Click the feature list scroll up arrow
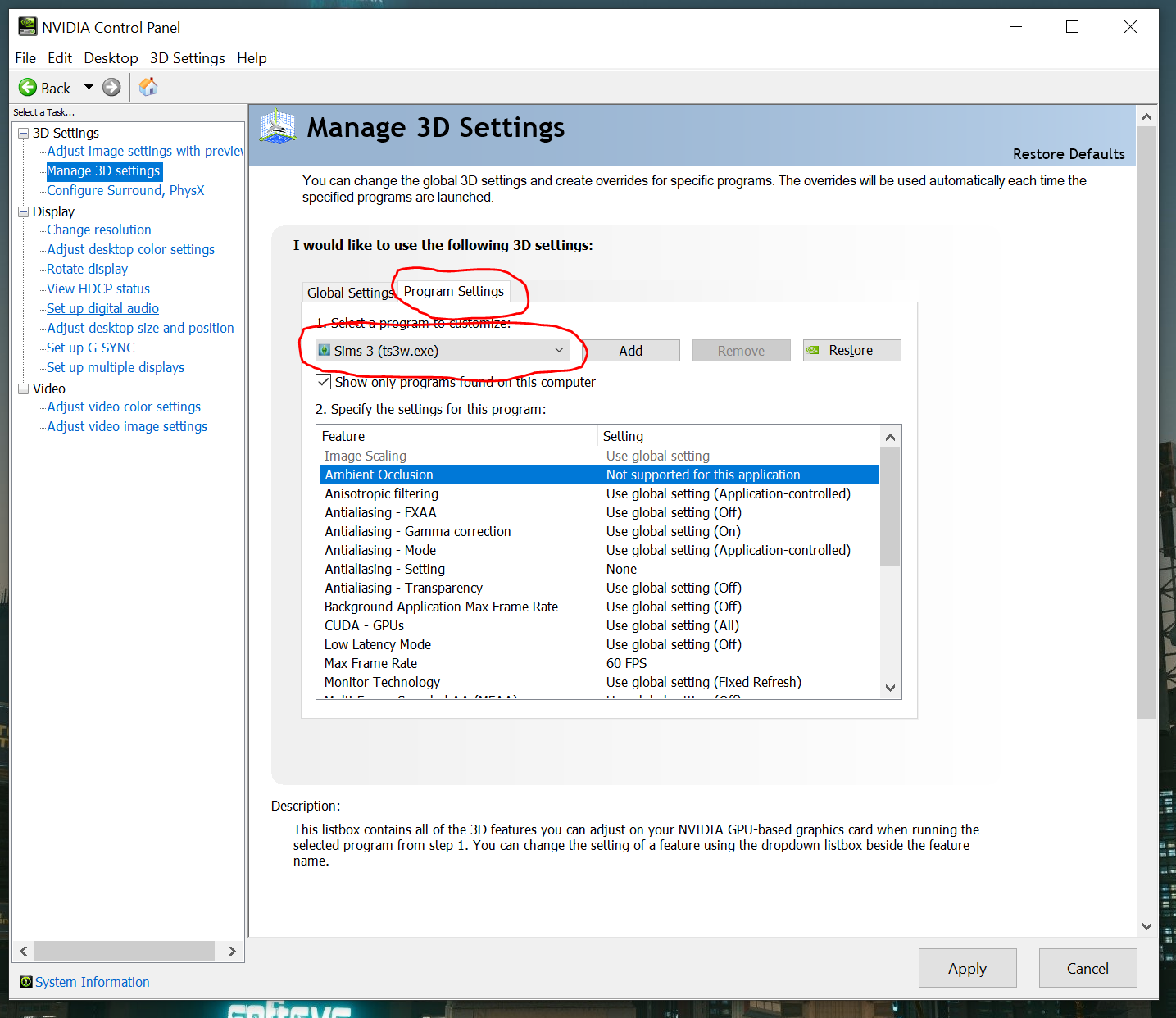 pos(890,437)
